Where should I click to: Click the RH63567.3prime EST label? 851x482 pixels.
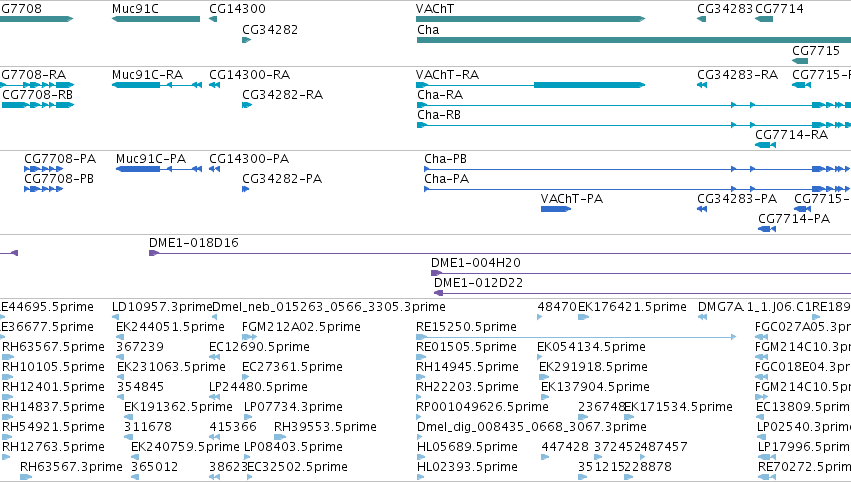point(71,467)
